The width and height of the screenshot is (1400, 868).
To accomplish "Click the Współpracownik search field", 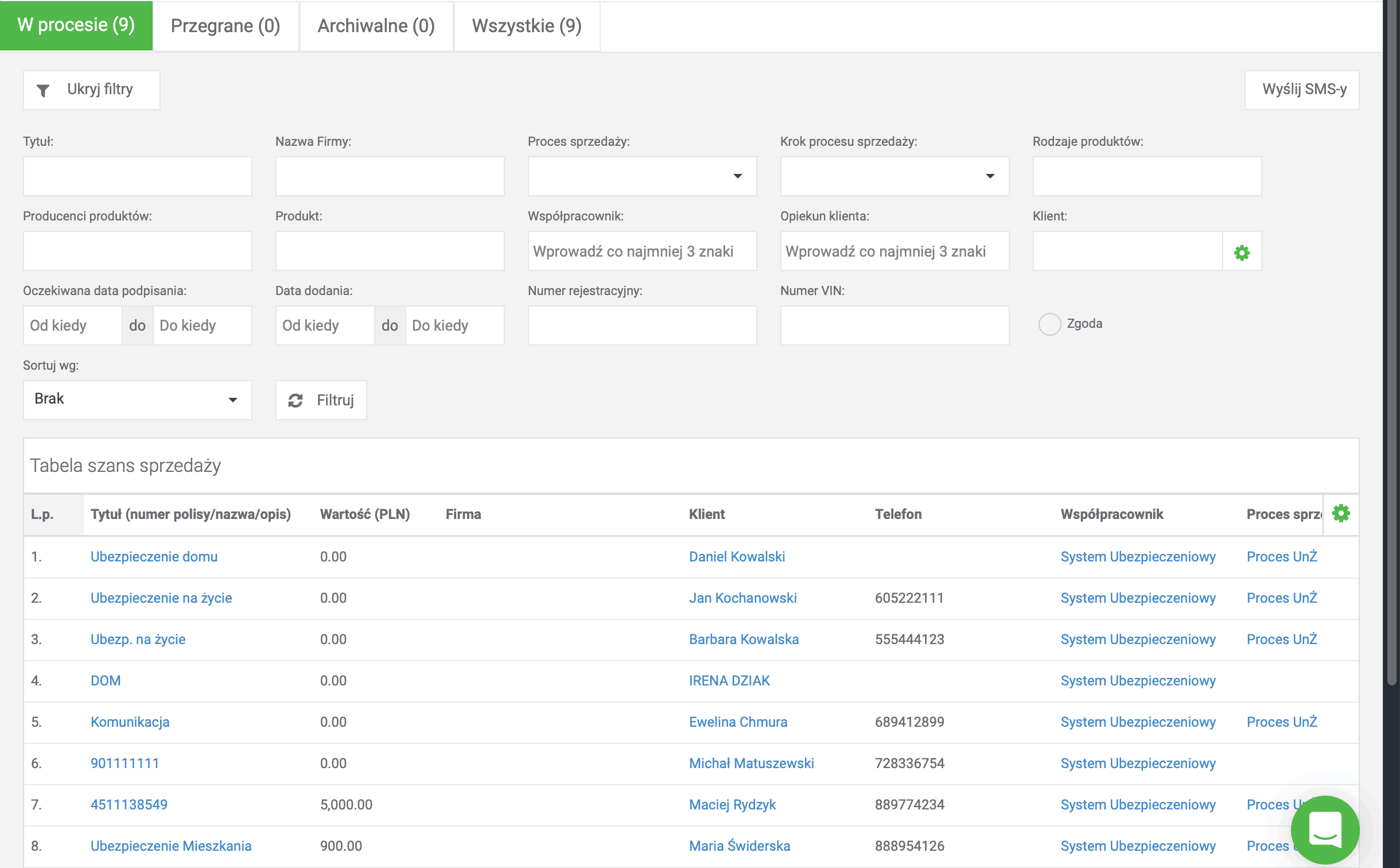I will (x=642, y=251).
